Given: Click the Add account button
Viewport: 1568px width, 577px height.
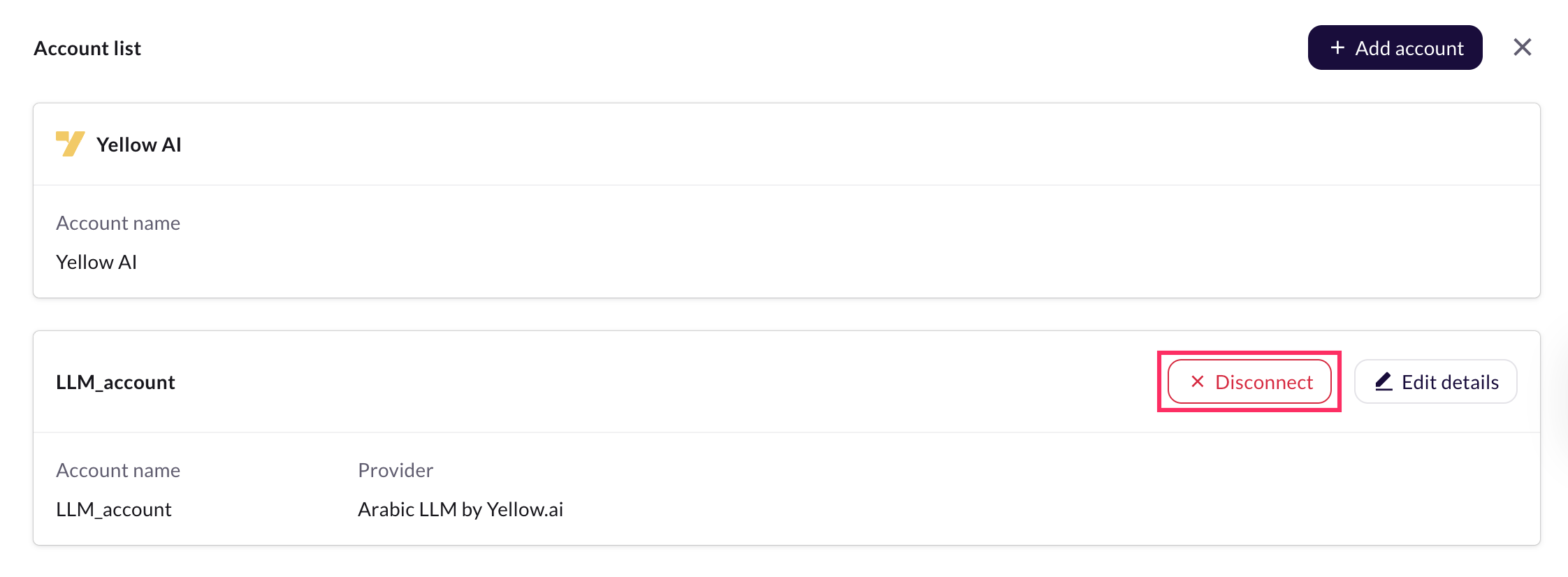Looking at the screenshot, I should point(1395,48).
